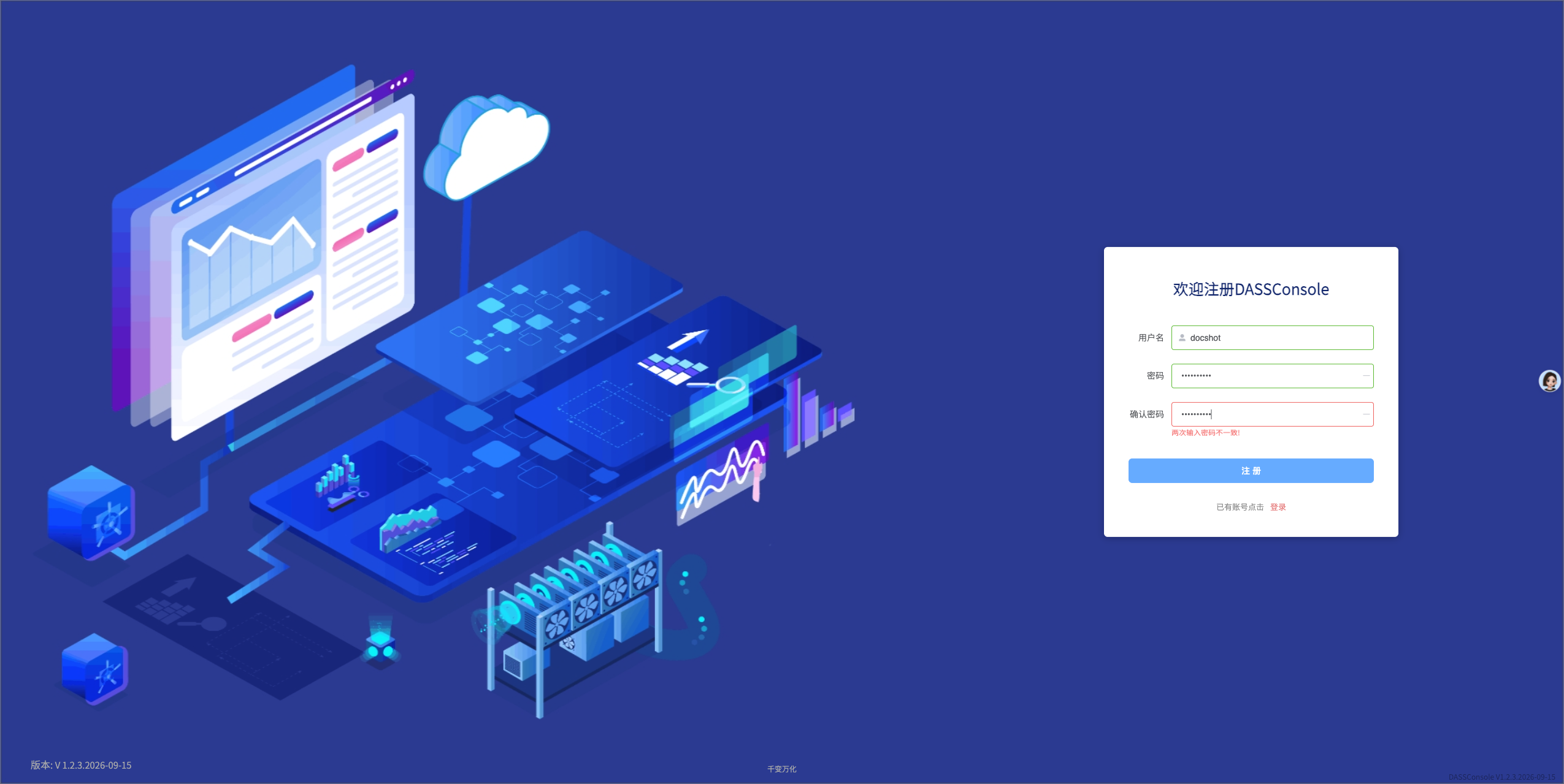Toggle visibility of the 确认密码 field
Viewport: 1564px width, 784px height.
1366,414
